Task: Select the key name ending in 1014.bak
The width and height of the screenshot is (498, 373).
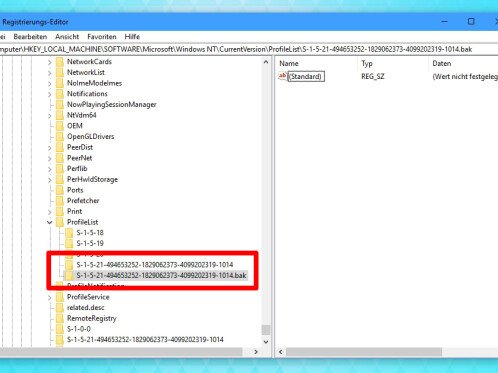Action: point(161,275)
